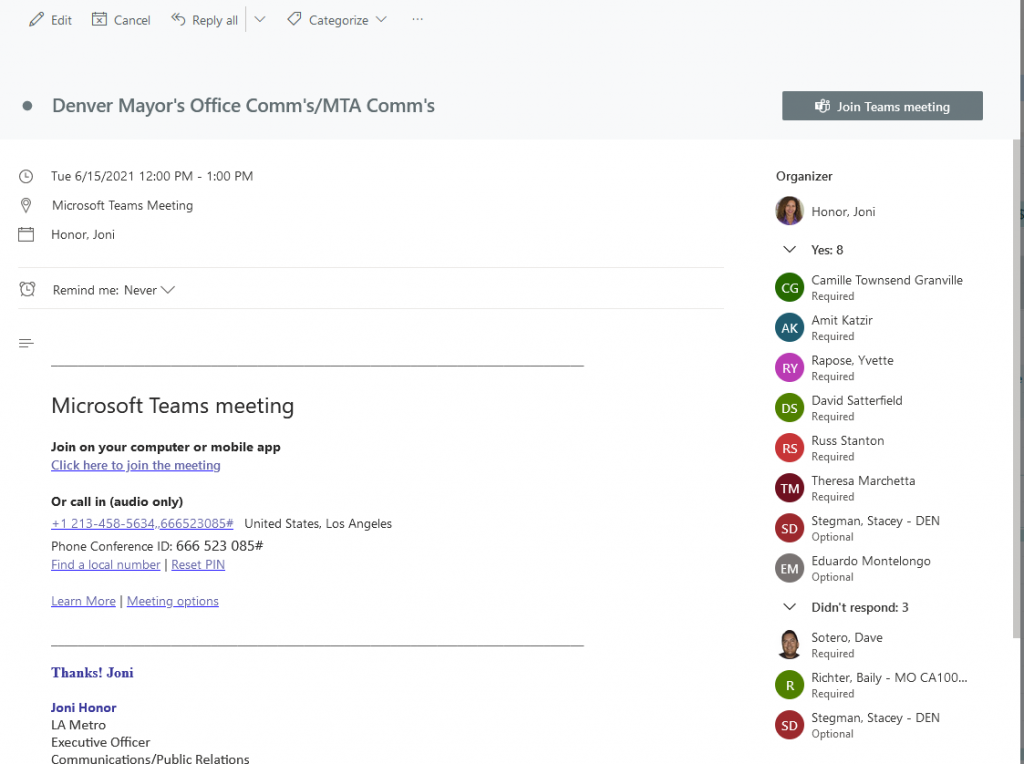Select attendee name Russ Stanton
The width and height of the screenshot is (1024, 764).
coord(848,441)
